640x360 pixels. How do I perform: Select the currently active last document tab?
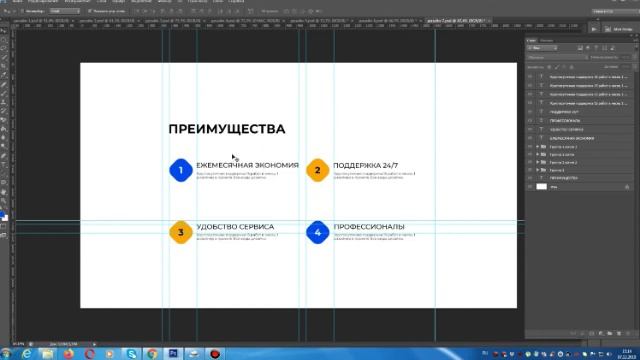[x=458, y=20]
